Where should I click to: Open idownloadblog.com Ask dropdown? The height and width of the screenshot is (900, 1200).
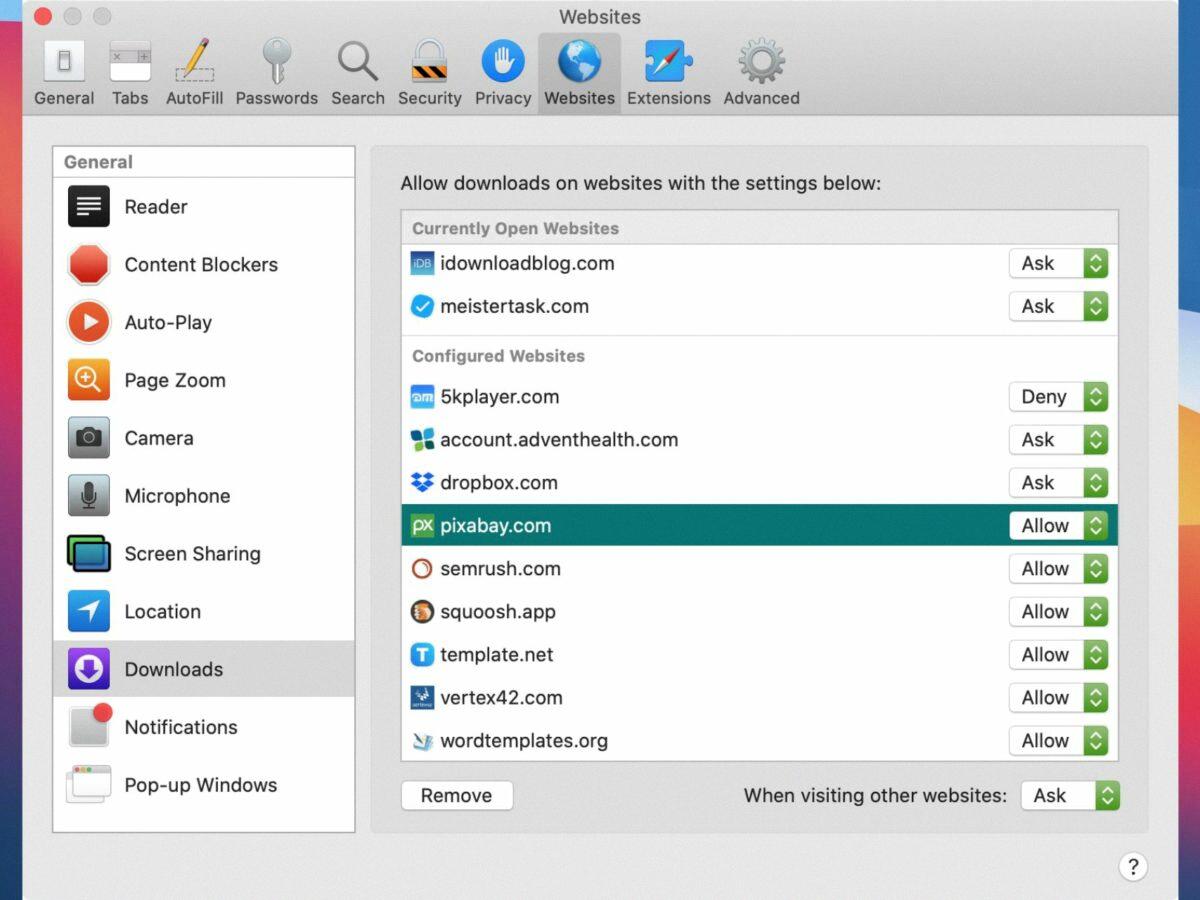coord(1058,264)
